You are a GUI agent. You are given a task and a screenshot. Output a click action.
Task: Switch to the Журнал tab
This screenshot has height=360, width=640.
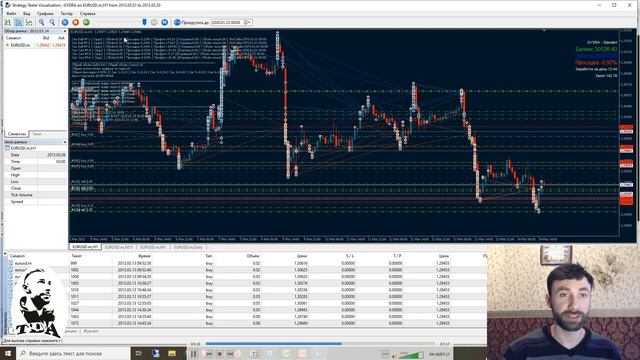click(91, 331)
